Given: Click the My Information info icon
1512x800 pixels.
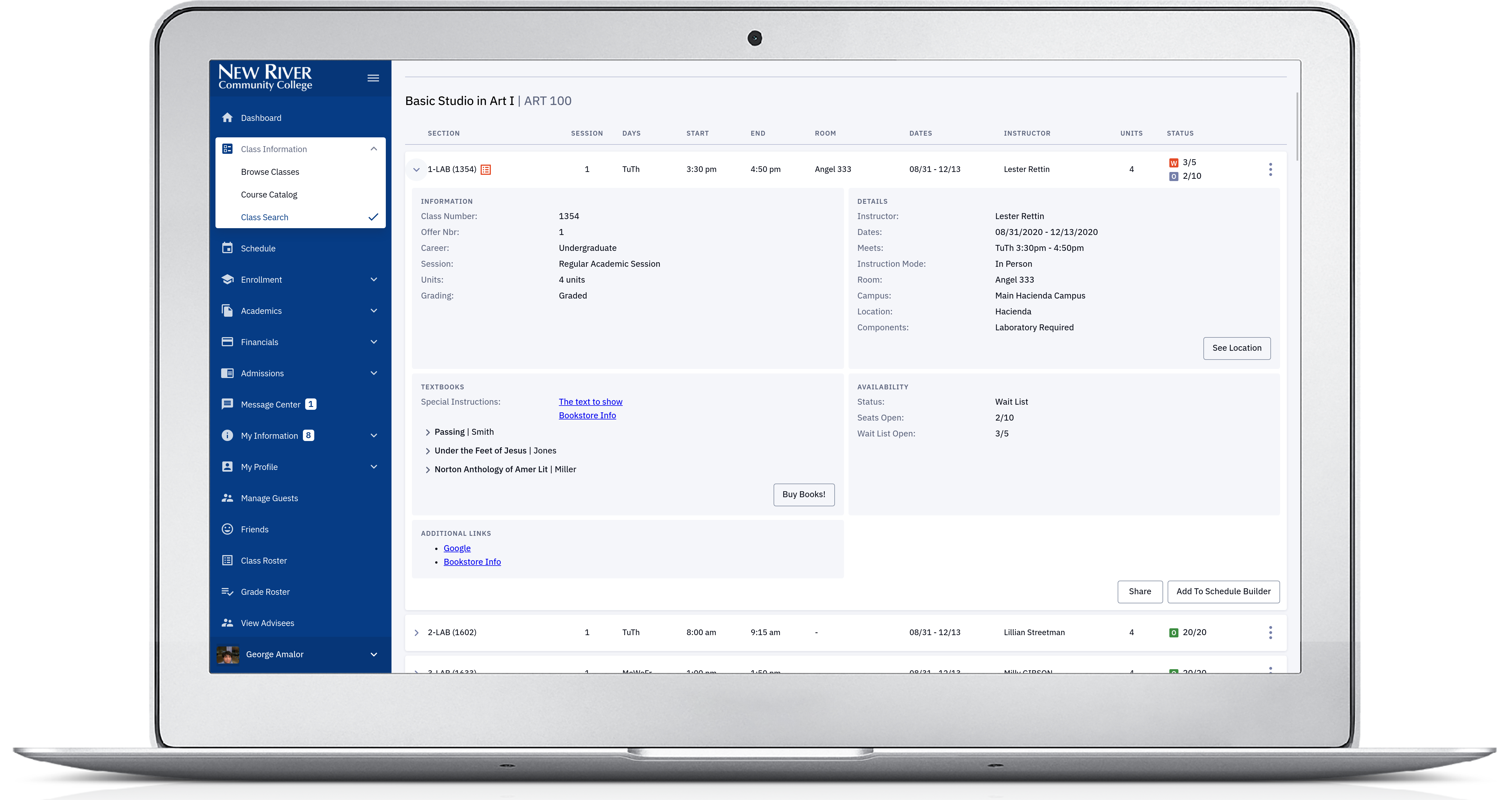Looking at the screenshot, I should coord(227,435).
